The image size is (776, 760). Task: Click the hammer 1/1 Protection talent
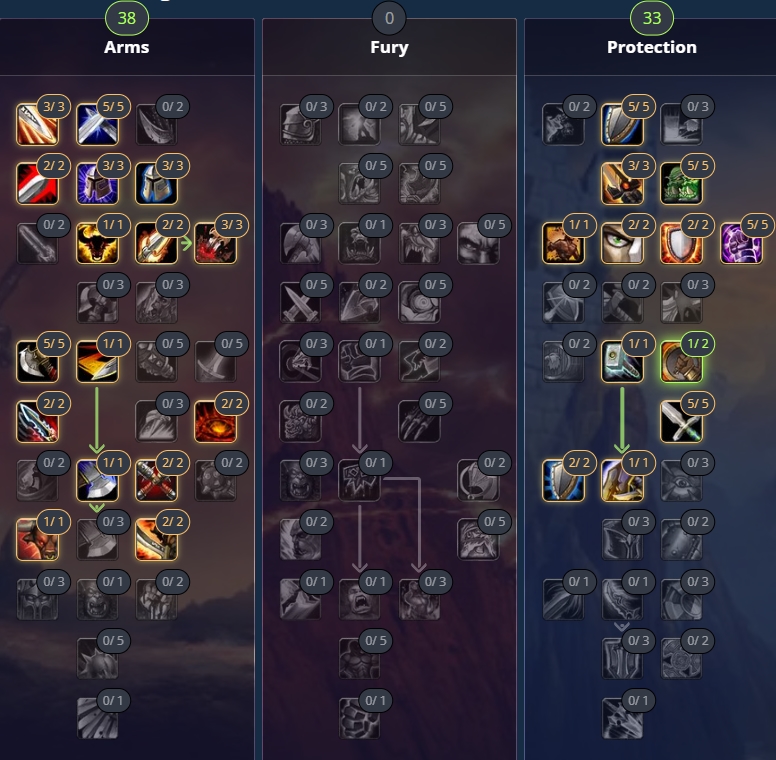click(x=622, y=362)
